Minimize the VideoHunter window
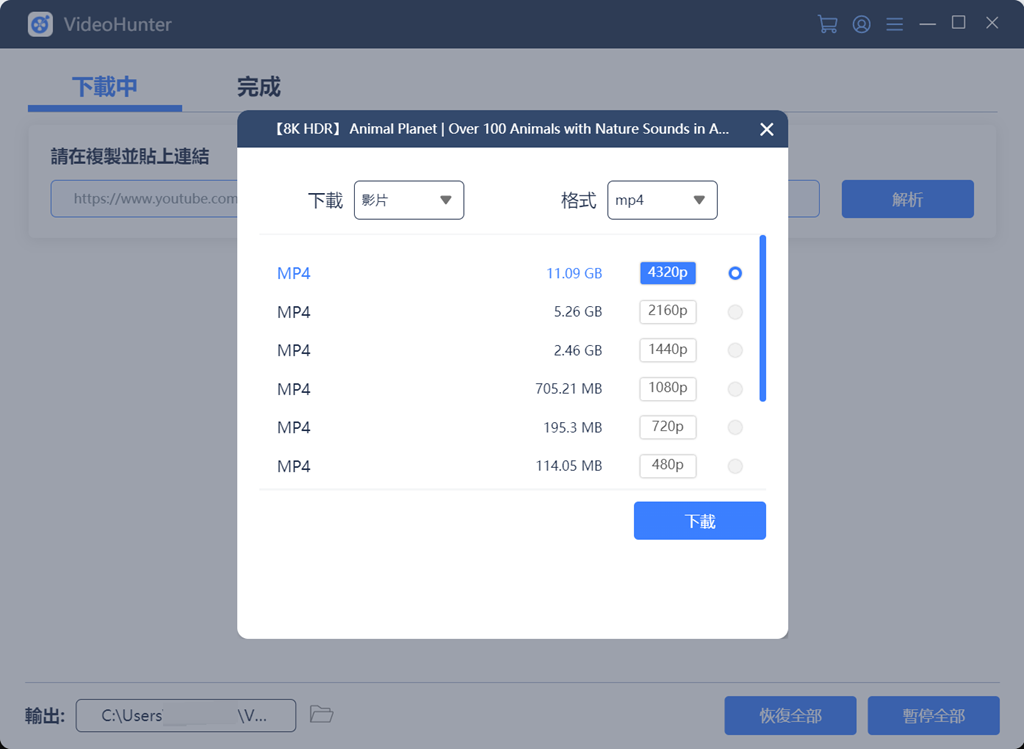This screenshot has width=1024, height=749. 927,24
